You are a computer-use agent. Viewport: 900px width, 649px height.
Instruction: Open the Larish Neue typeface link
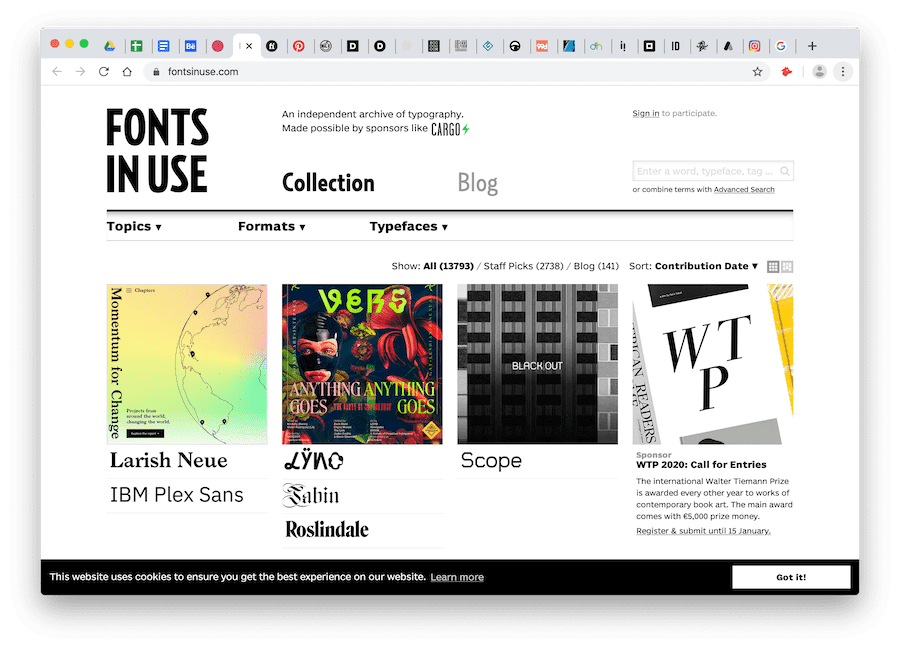(169, 461)
